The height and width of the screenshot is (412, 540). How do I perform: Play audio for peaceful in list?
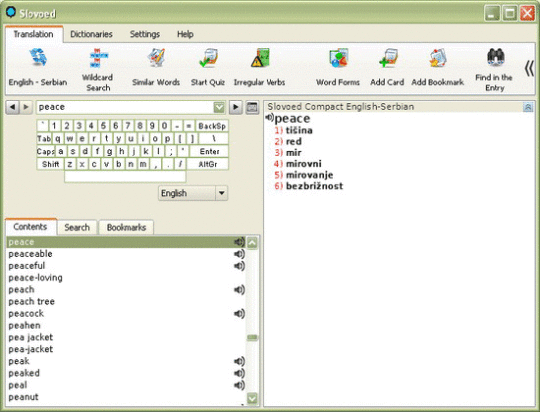tap(239, 266)
